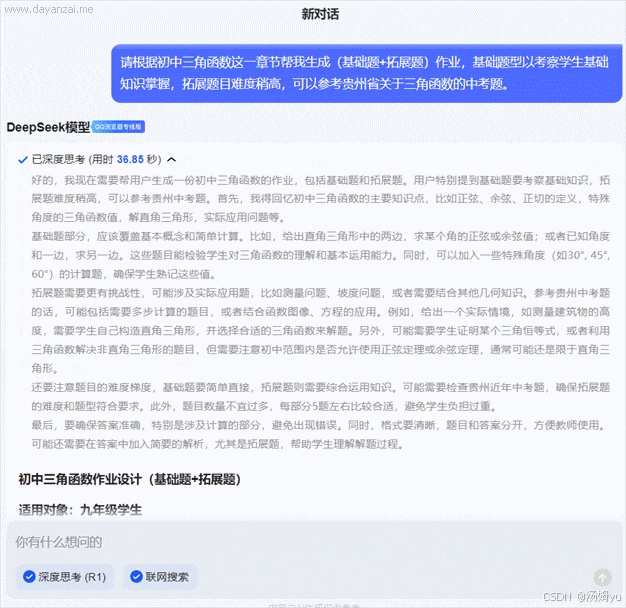
Task: Click the paragraph starting 好的，我现在需要帮用户
Action: point(321,199)
